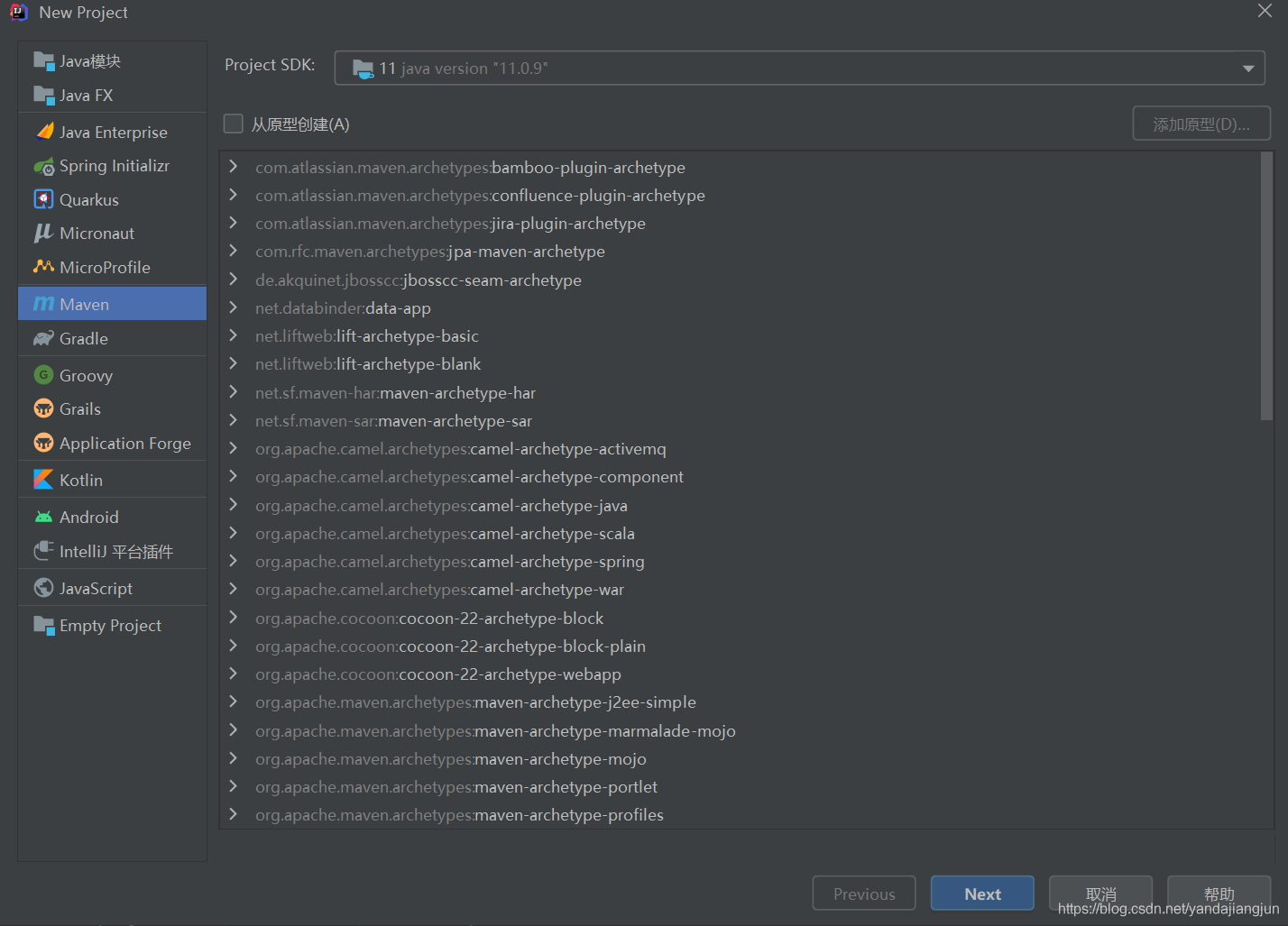This screenshot has width=1288, height=926.
Task: Select Spring Initializr project type
Action: [x=113, y=166]
